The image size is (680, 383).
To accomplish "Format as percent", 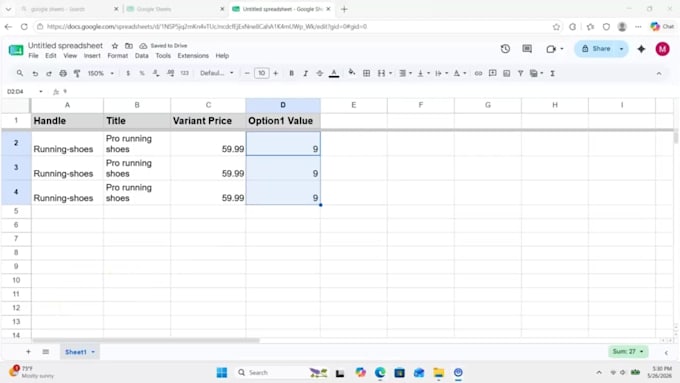I will point(142,73).
